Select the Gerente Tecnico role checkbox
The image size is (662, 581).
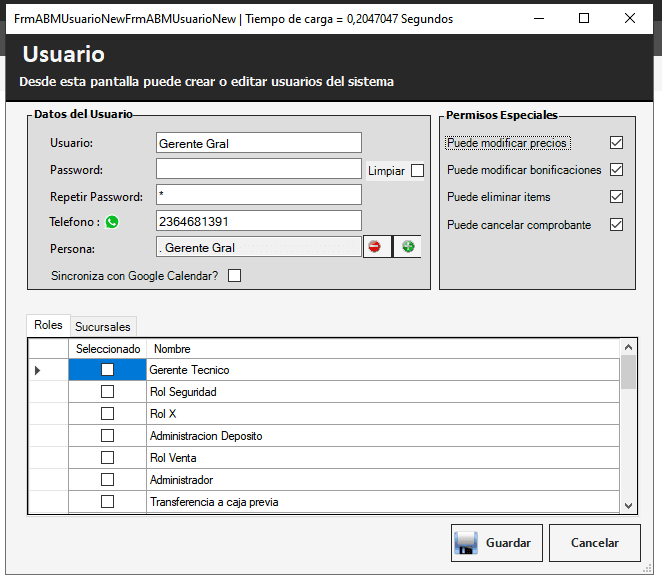coord(107,370)
